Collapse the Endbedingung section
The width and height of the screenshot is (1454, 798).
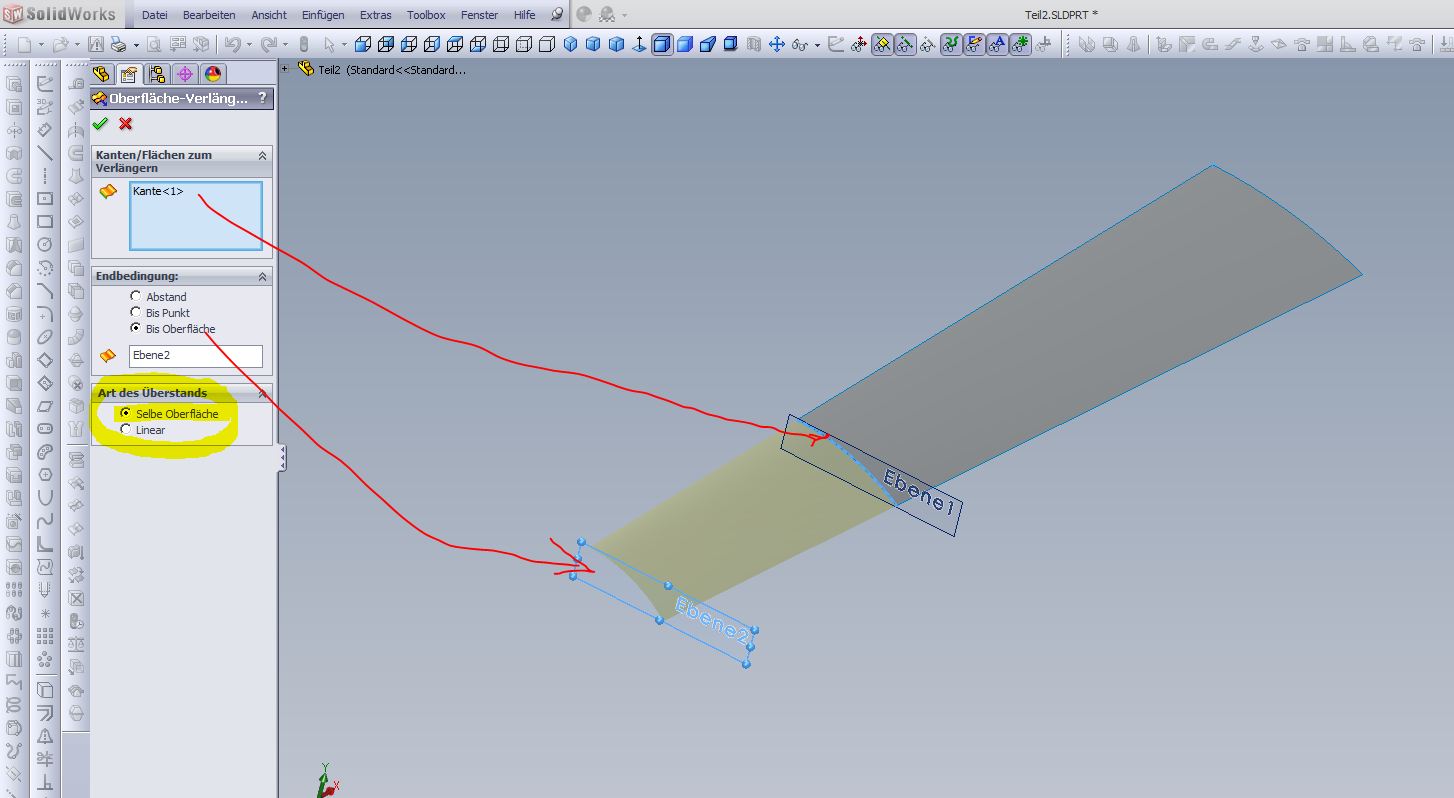(263, 276)
